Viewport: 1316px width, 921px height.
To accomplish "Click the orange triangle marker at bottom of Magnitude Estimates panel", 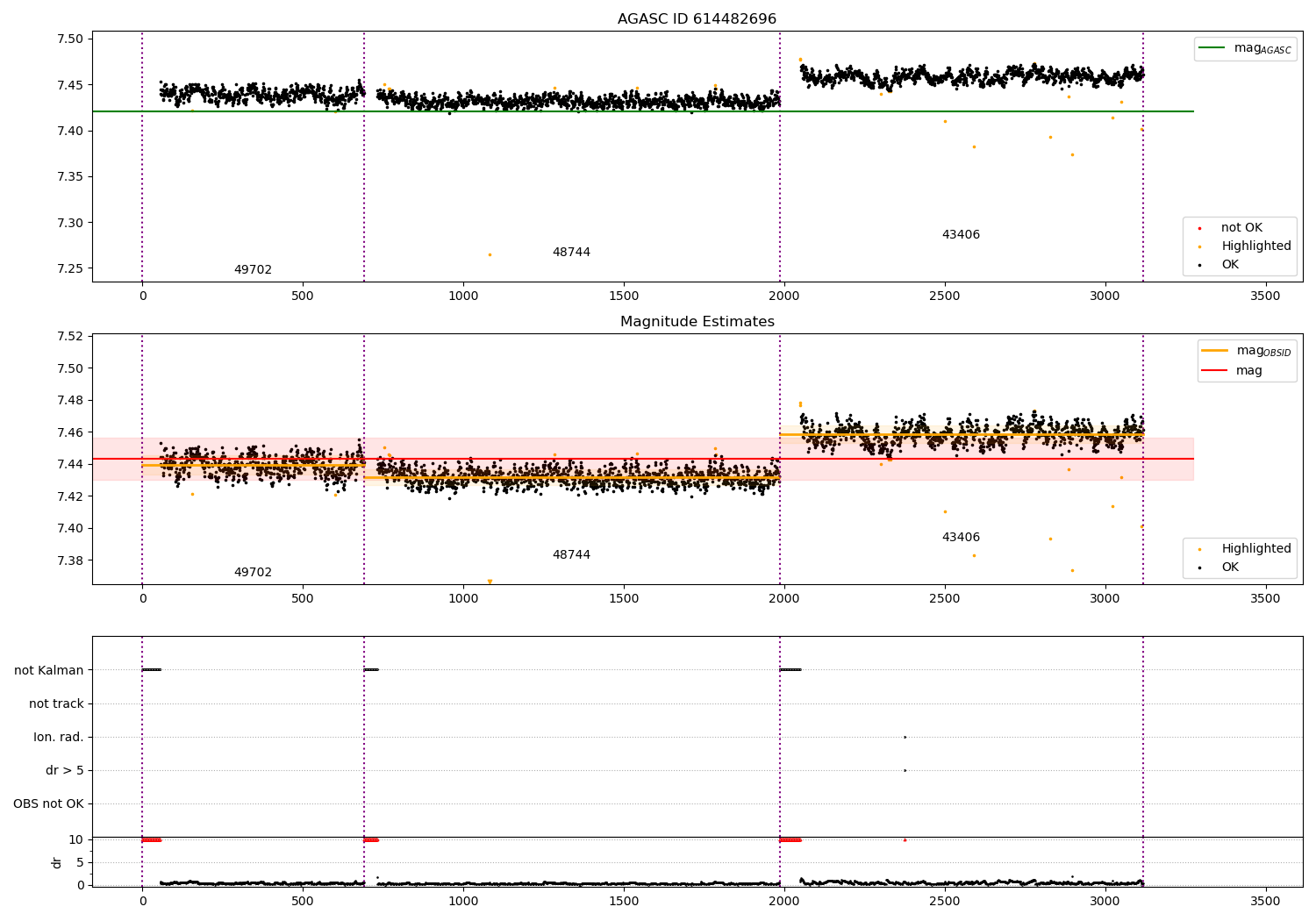I will coord(490,582).
